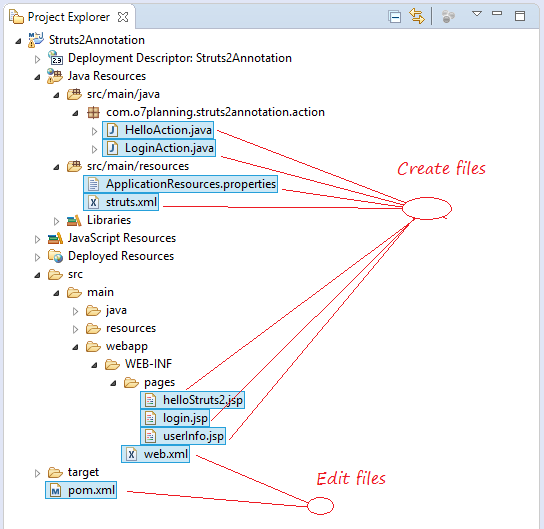Click the Collapse All toolbar icon
544x529 pixels.
coord(394,17)
